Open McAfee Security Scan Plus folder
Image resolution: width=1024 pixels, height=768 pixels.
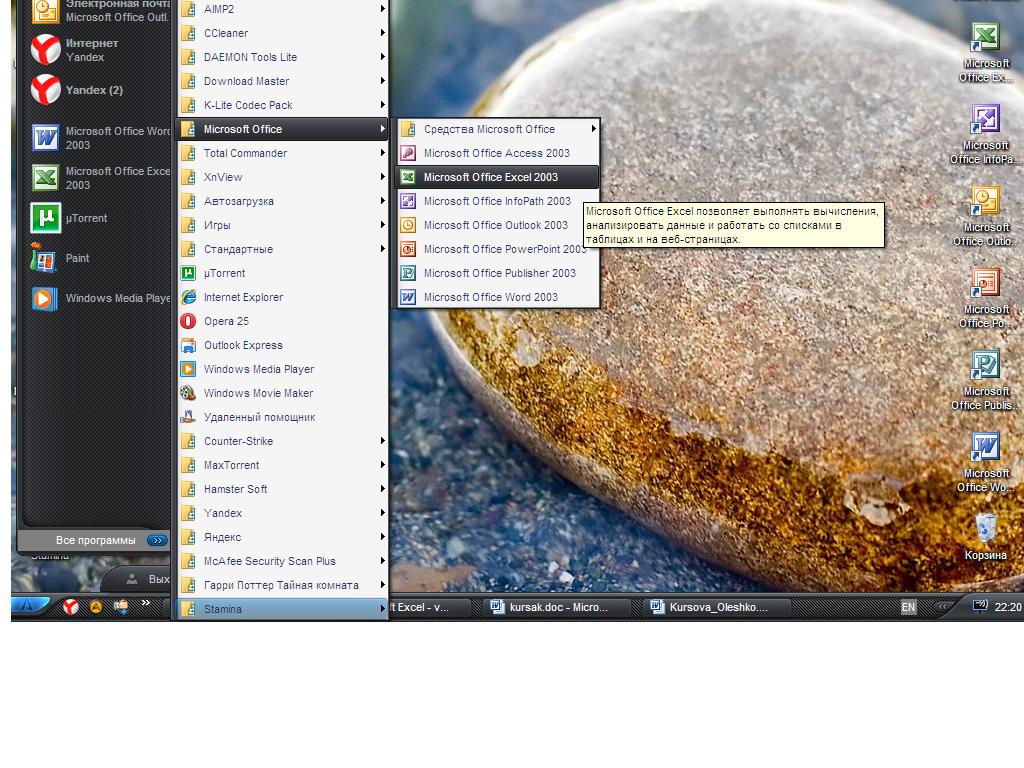(283, 561)
